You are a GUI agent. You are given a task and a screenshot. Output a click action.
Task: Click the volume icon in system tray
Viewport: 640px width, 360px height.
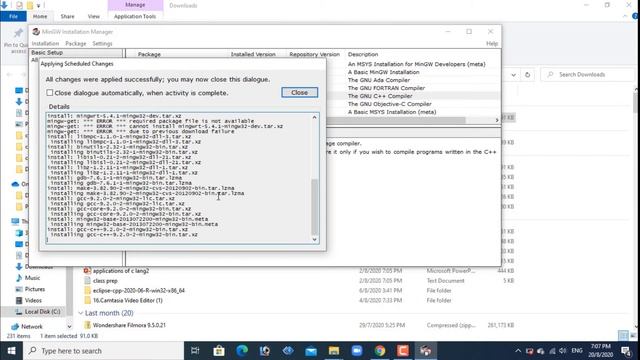point(563,351)
